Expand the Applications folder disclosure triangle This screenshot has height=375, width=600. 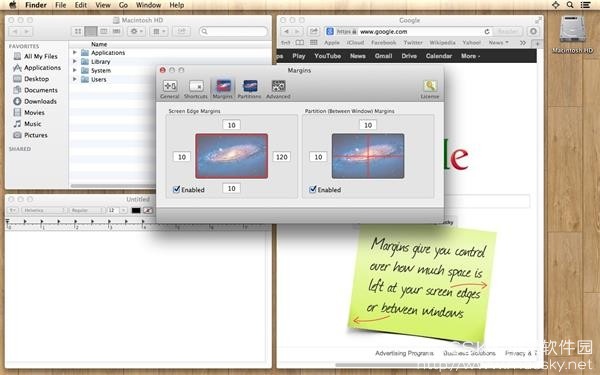pos(75,52)
